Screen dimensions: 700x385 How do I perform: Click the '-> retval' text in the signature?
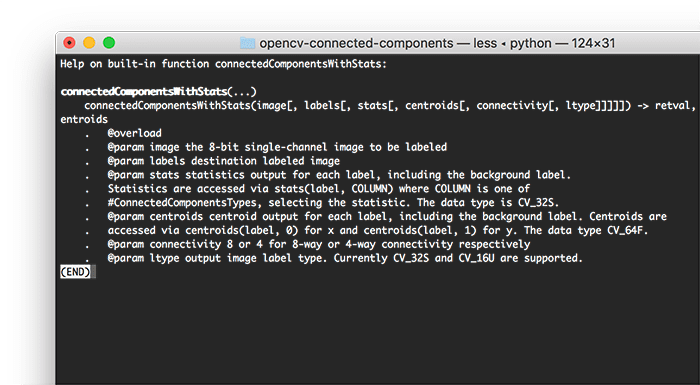pos(666,105)
